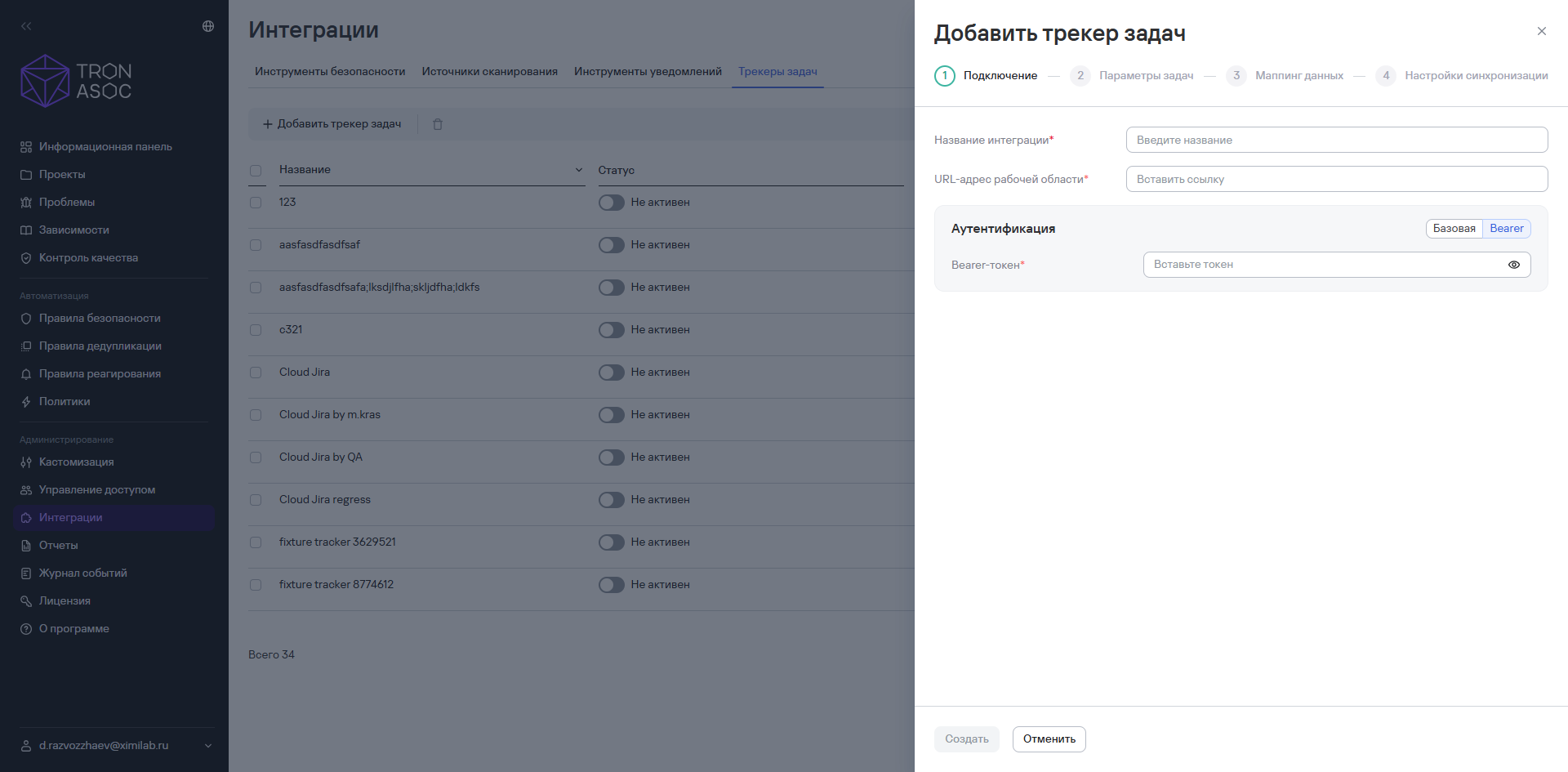The image size is (1568, 772).
Task: Switch to Источники сканирования tab
Action: pos(490,72)
